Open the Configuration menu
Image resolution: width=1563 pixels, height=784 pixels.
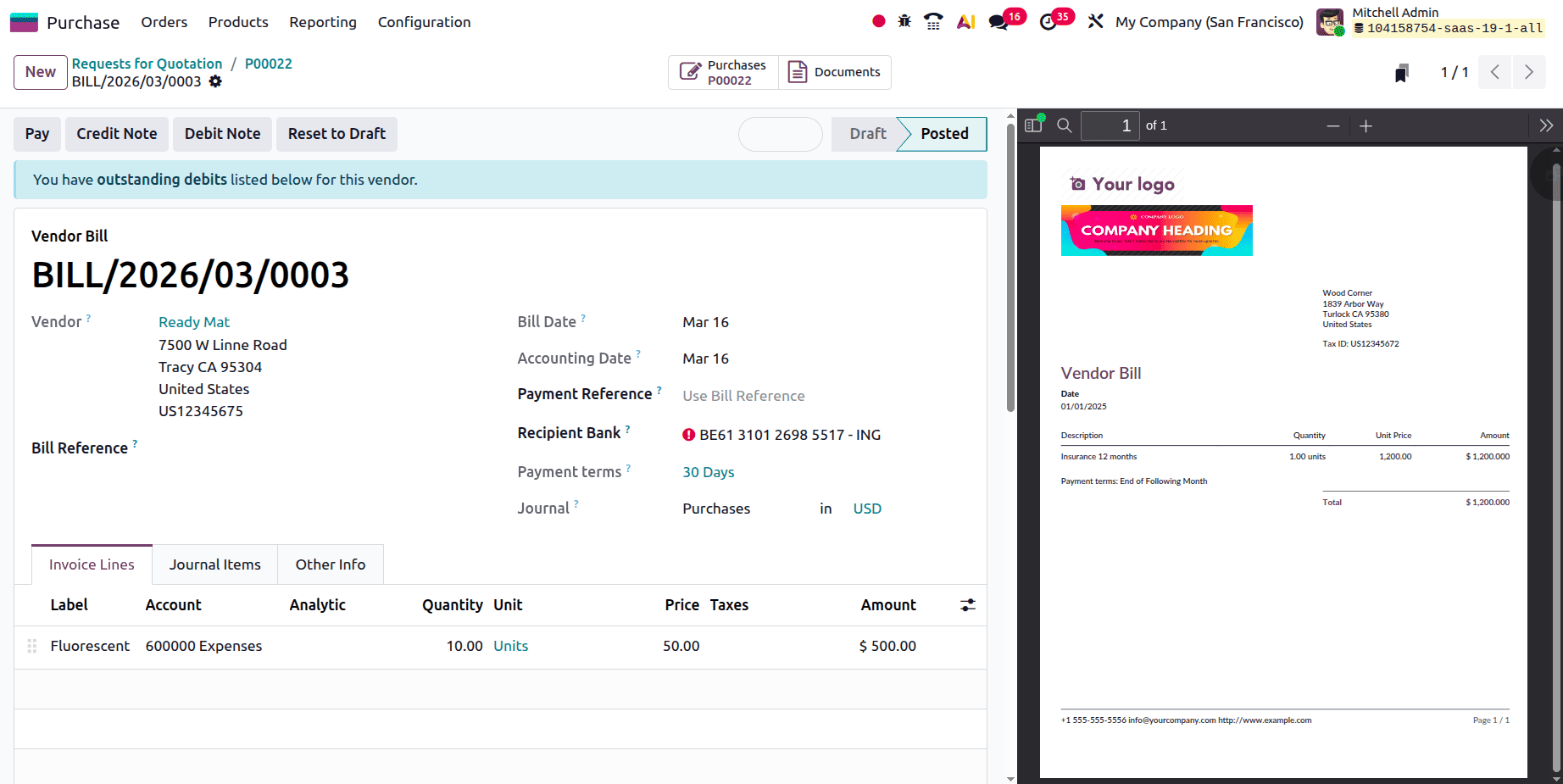424,22
